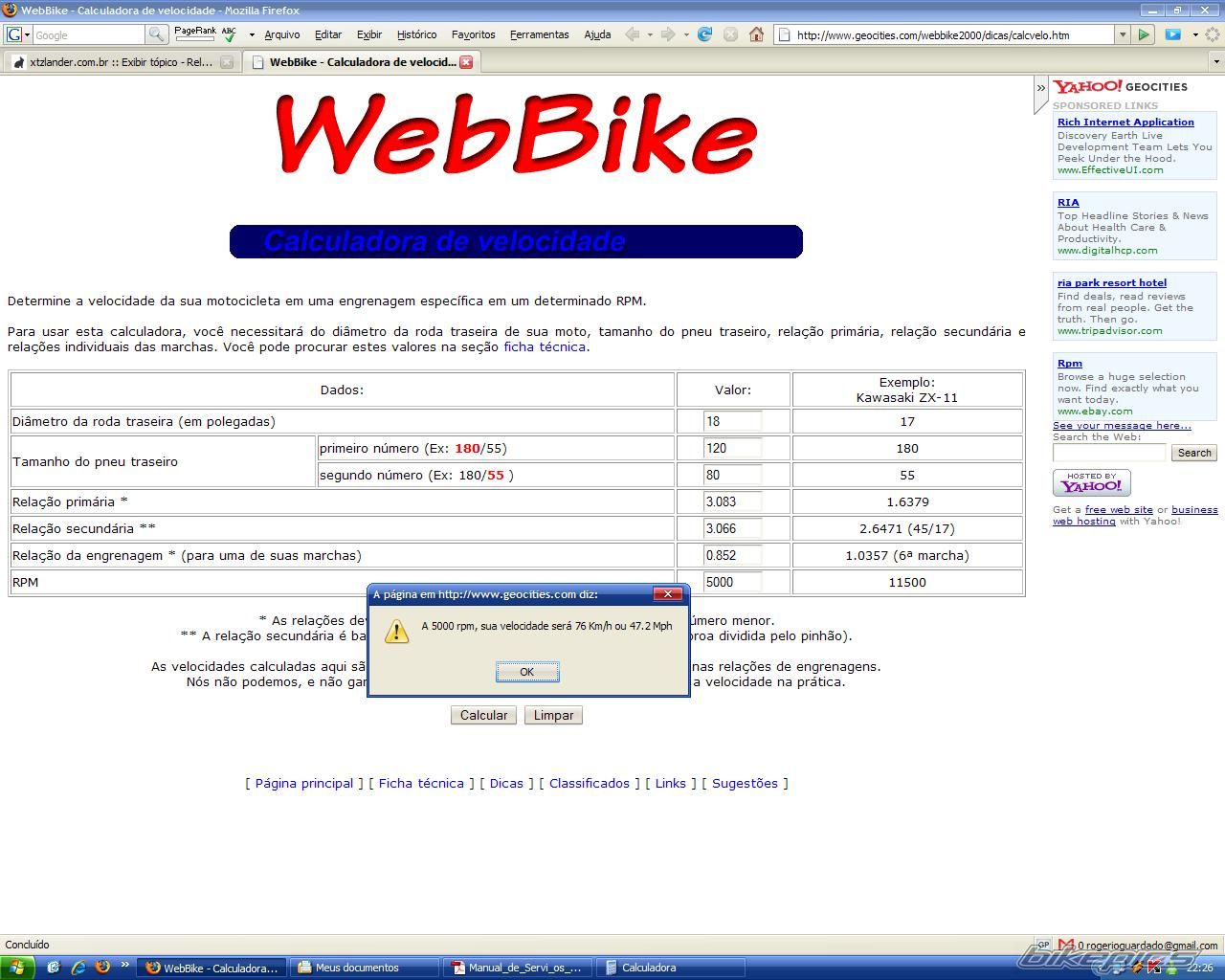Open Internet Explorer from quick launch
Viewport: 1225px width, 980px height.
click(x=78, y=968)
